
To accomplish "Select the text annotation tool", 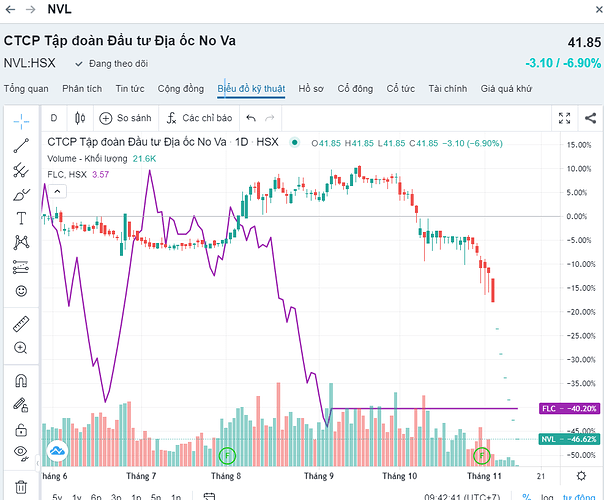I will pos(21,218).
